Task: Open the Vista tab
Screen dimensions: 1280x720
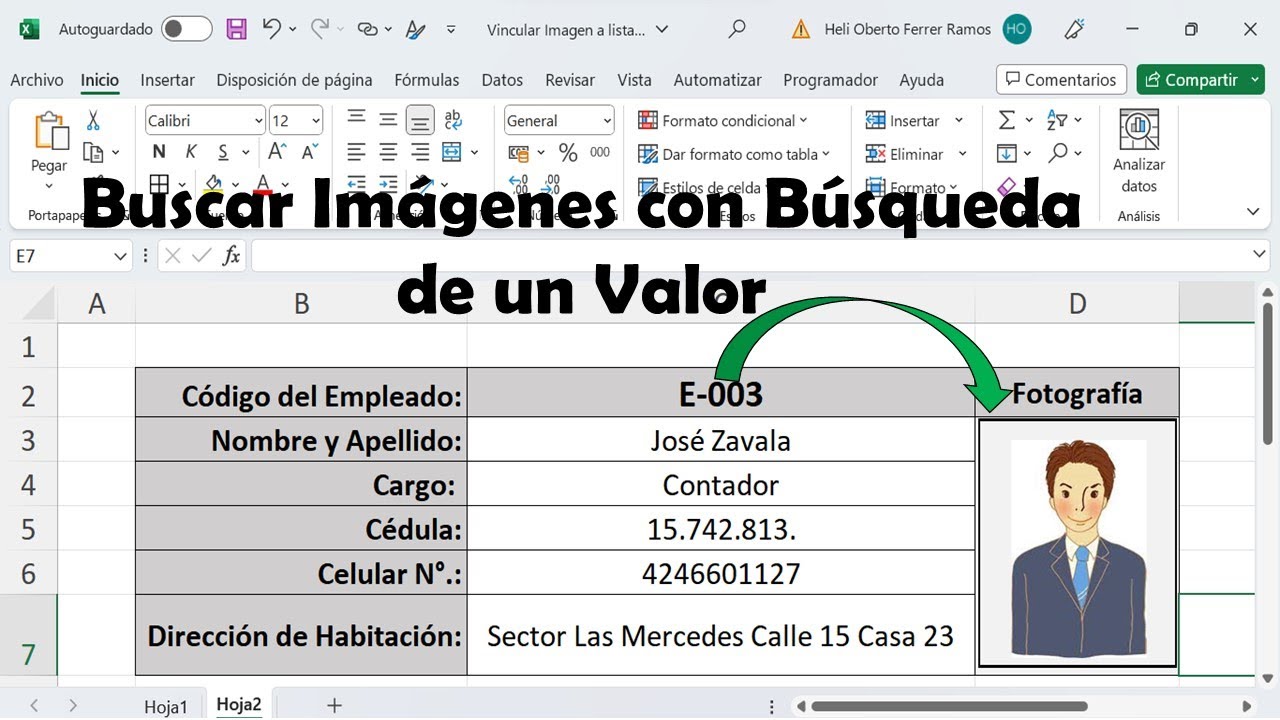Action: [634, 80]
